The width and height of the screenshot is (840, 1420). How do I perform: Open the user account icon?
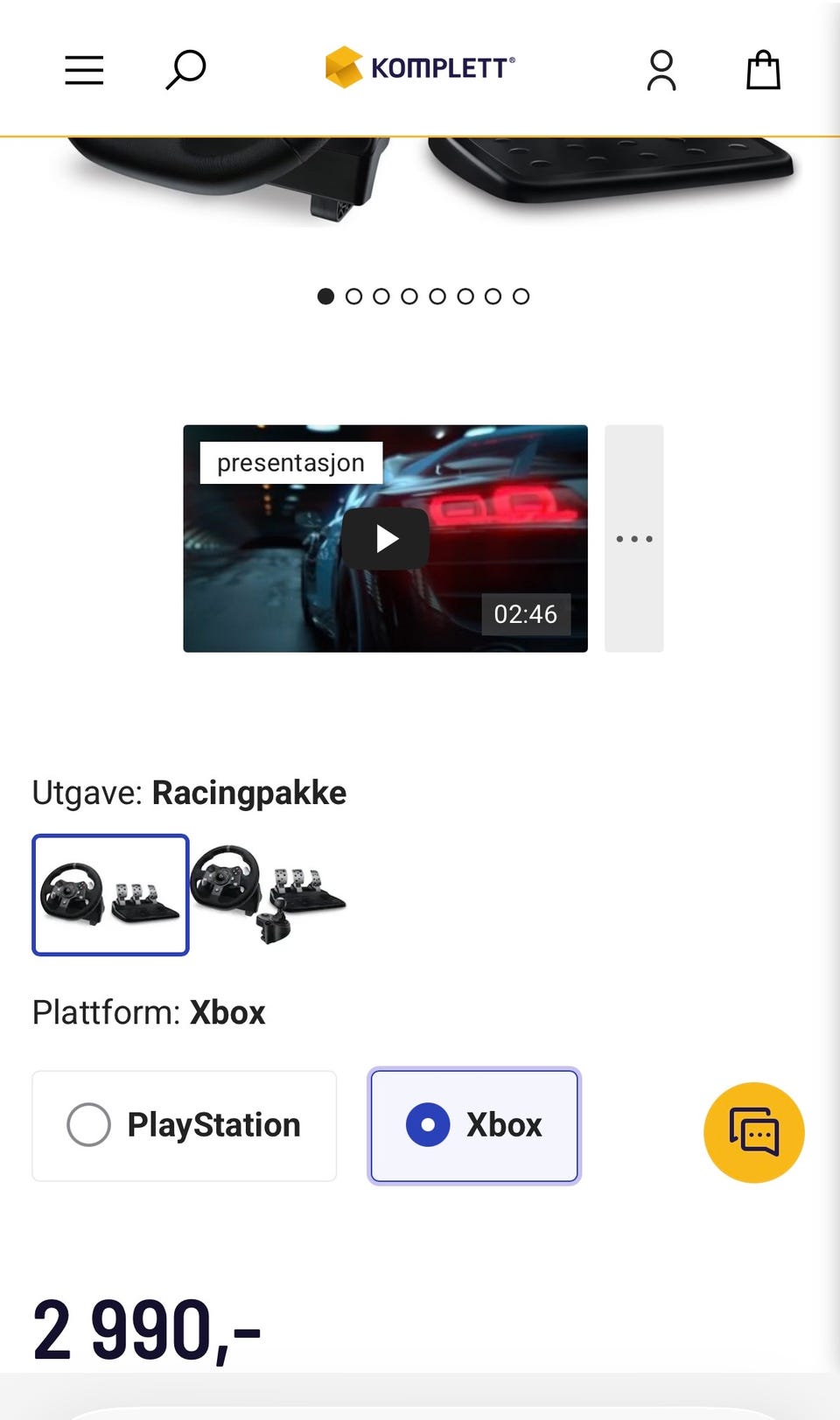coord(661,70)
